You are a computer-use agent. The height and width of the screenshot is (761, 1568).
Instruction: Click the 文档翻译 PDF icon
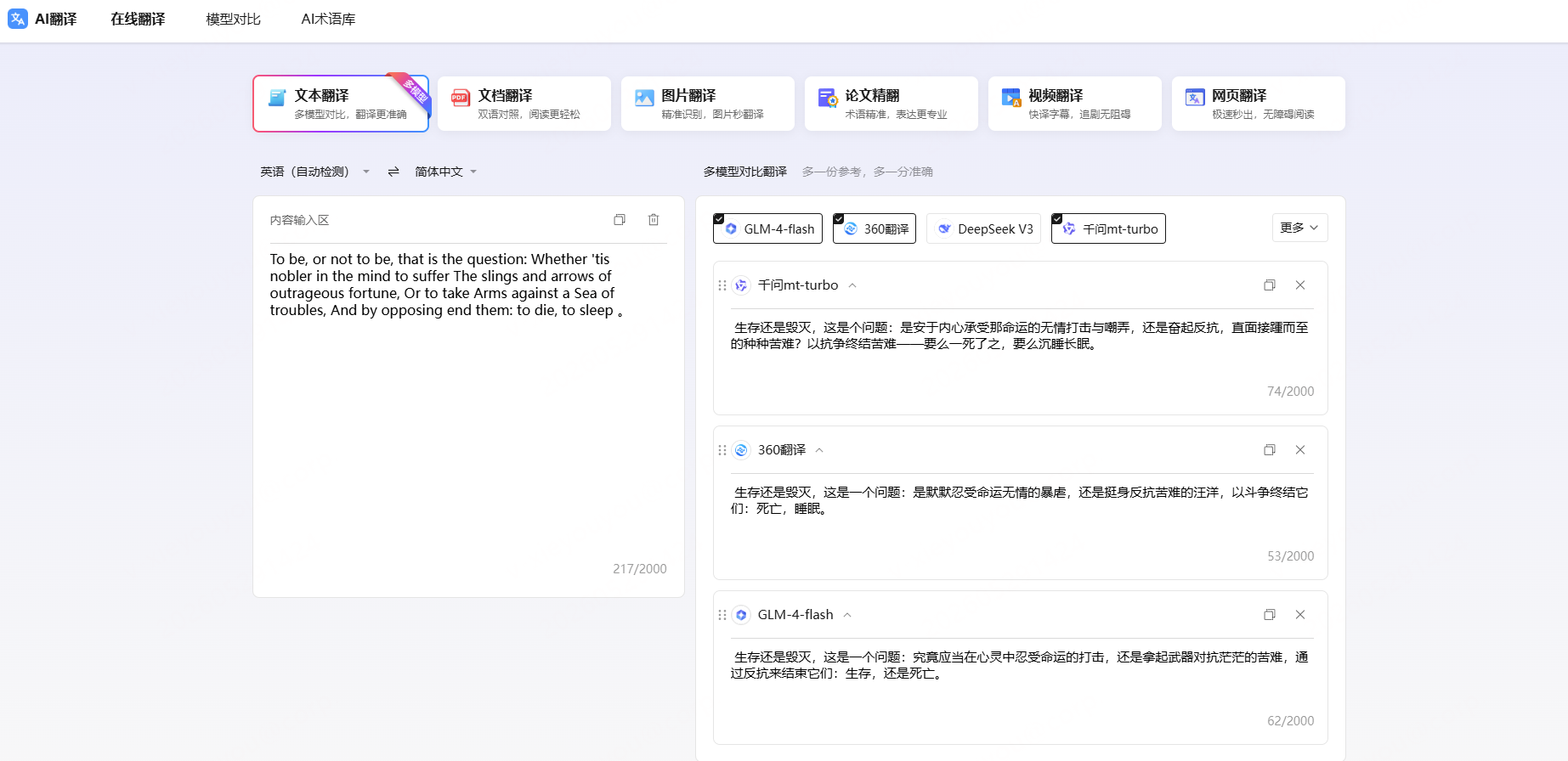[x=461, y=98]
